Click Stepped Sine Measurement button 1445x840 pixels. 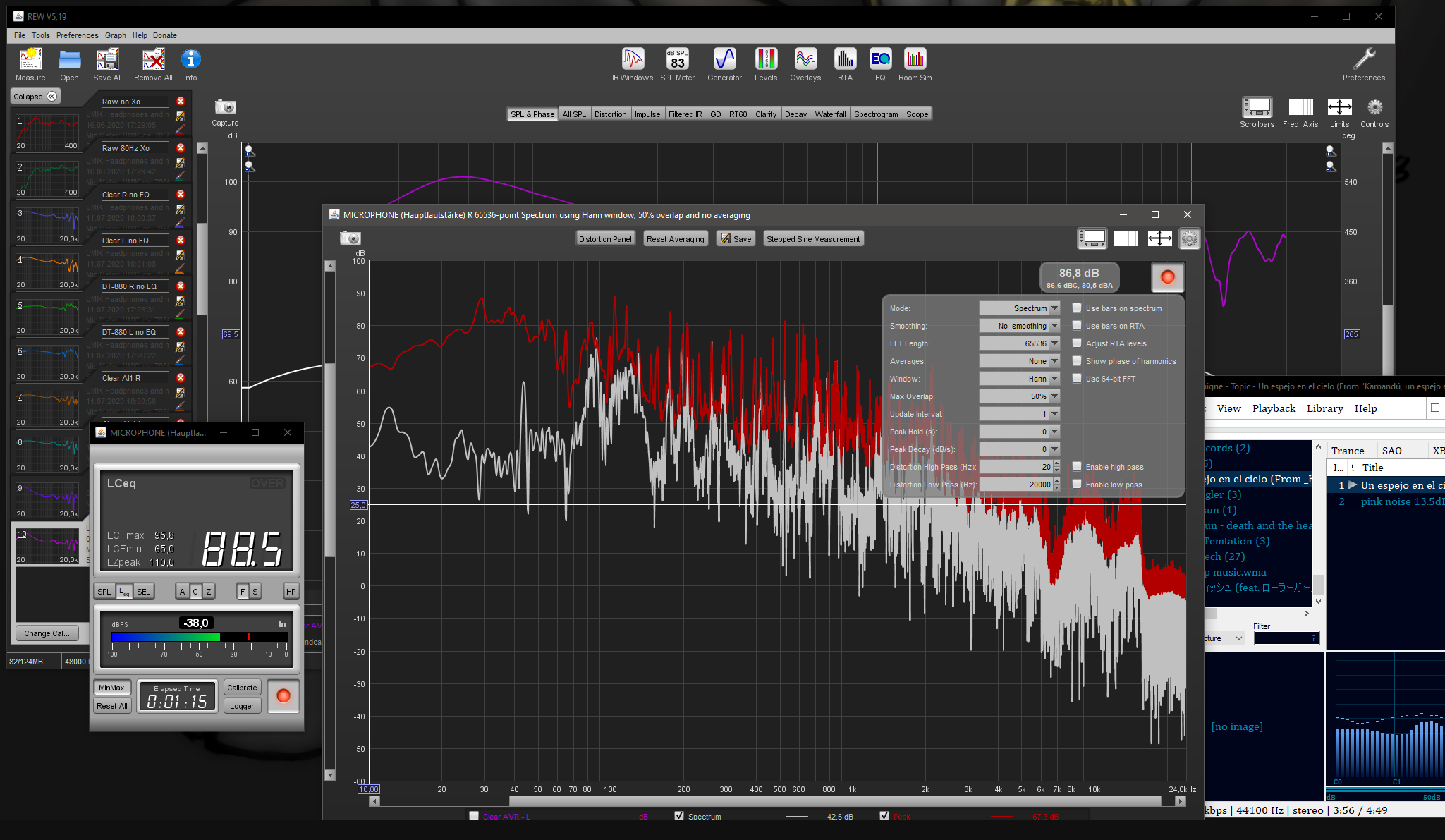[813, 239]
